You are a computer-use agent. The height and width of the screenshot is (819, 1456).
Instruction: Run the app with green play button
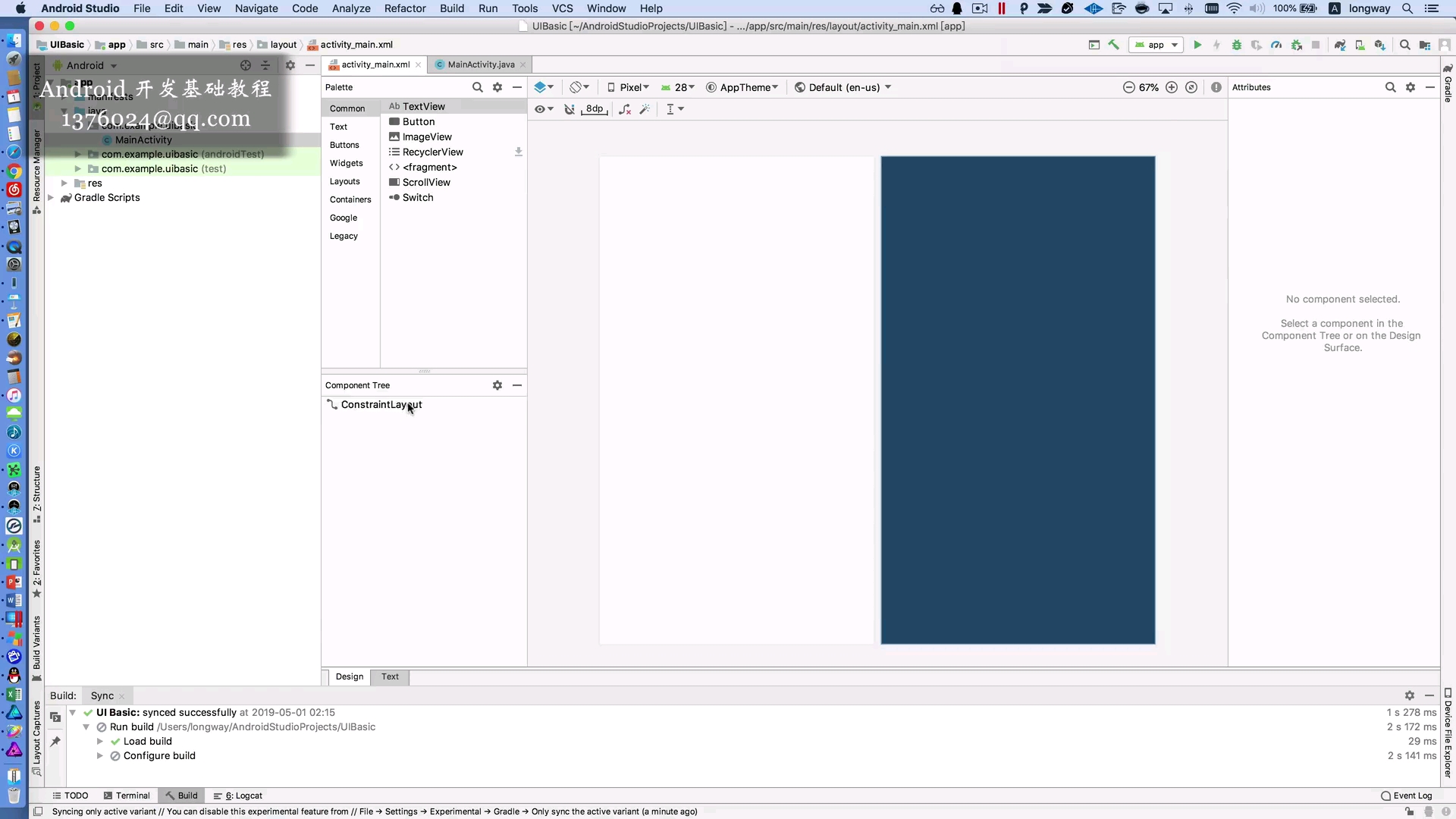1197,45
